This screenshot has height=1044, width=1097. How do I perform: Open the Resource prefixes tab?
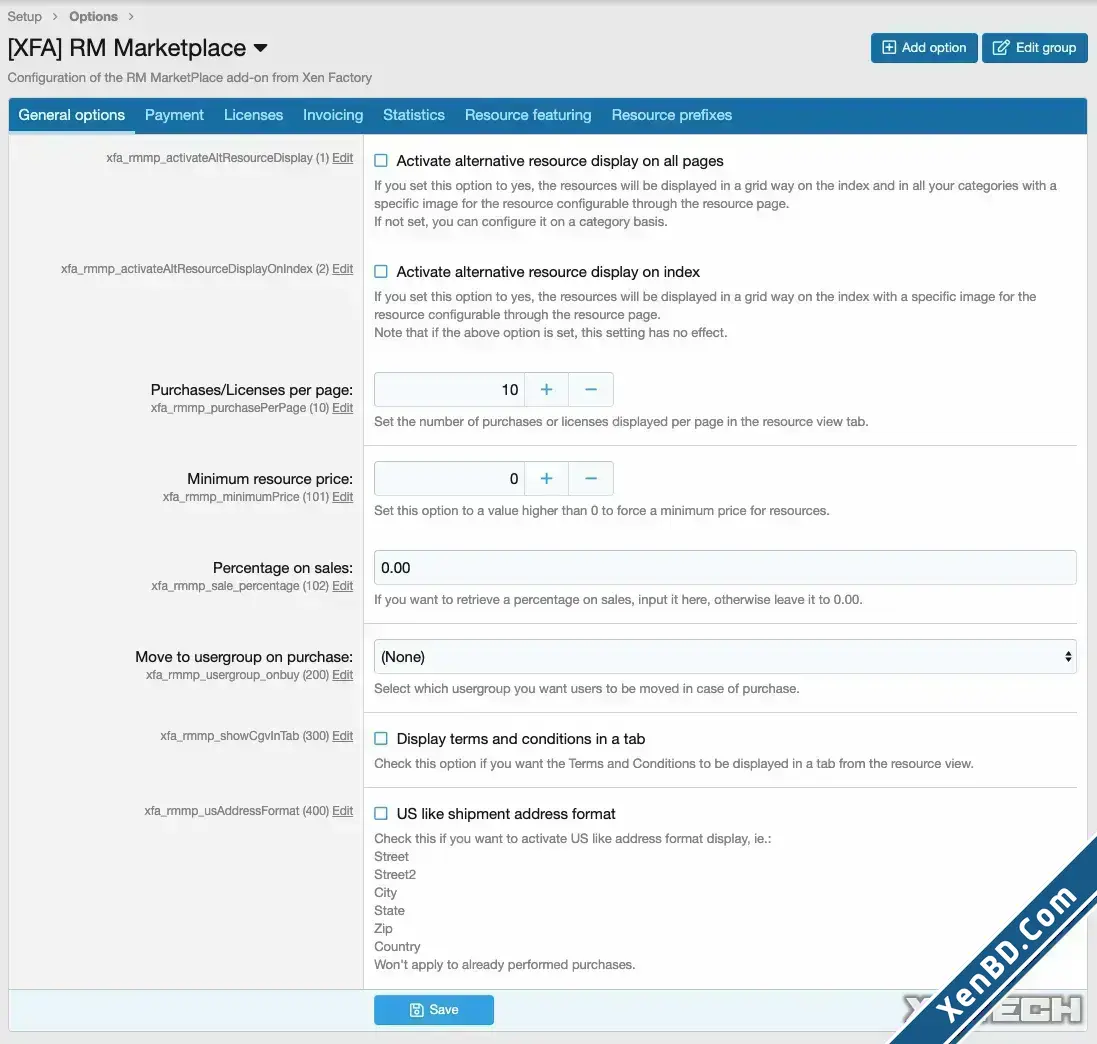coord(672,115)
